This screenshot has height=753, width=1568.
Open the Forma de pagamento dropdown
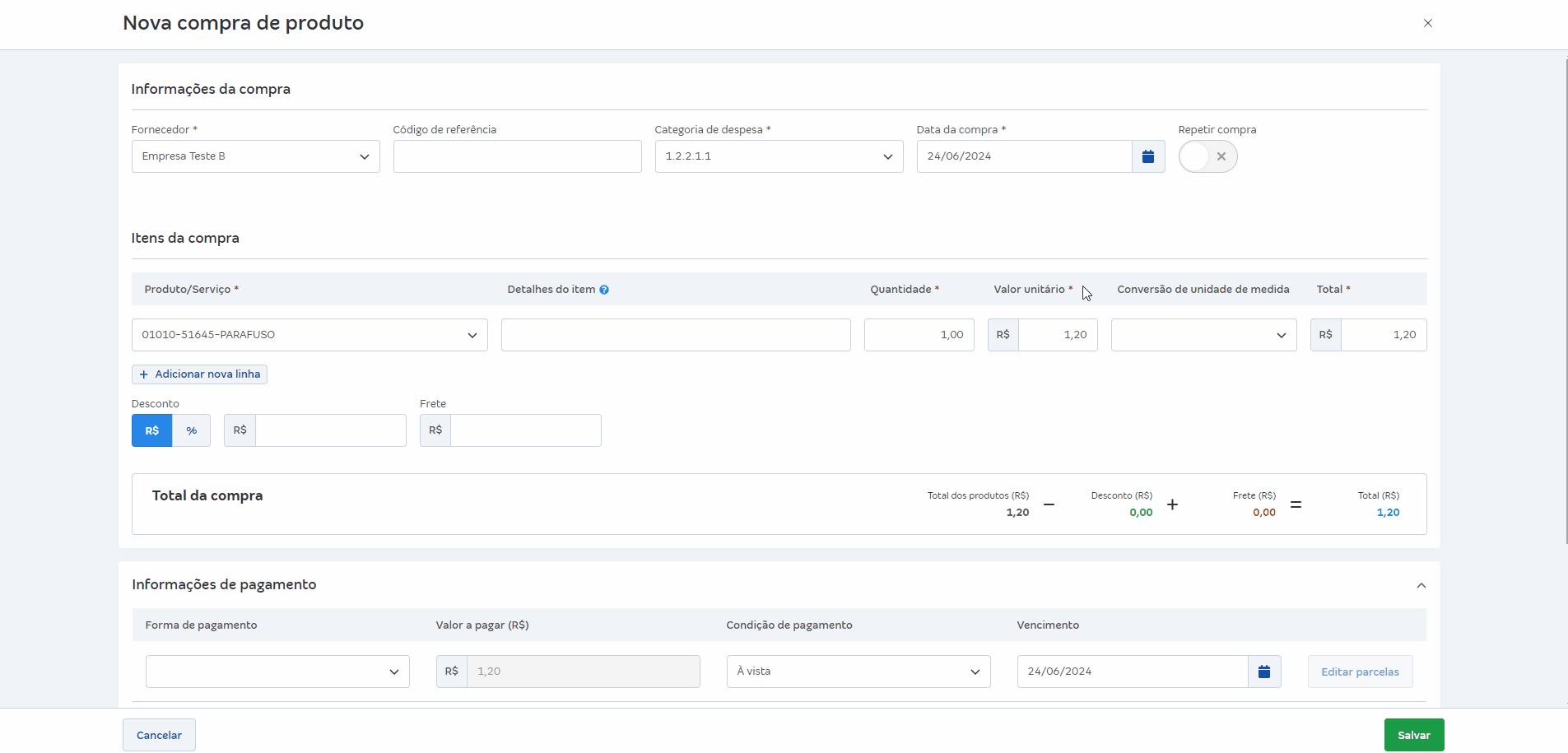pyautogui.click(x=277, y=672)
